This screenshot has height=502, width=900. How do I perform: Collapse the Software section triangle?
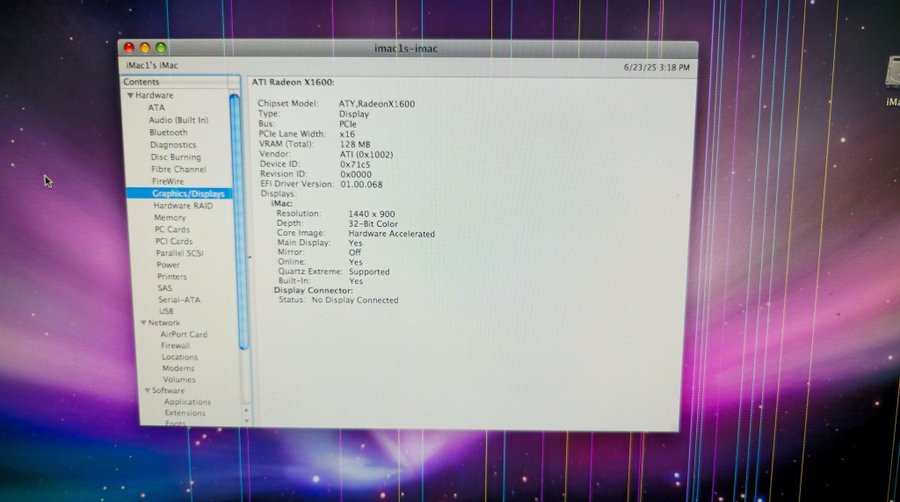coord(144,390)
